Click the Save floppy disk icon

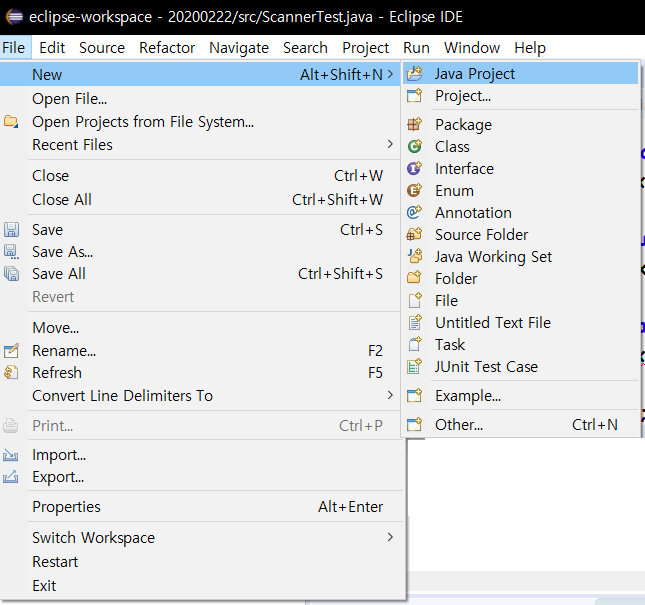click(x=11, y=229)
